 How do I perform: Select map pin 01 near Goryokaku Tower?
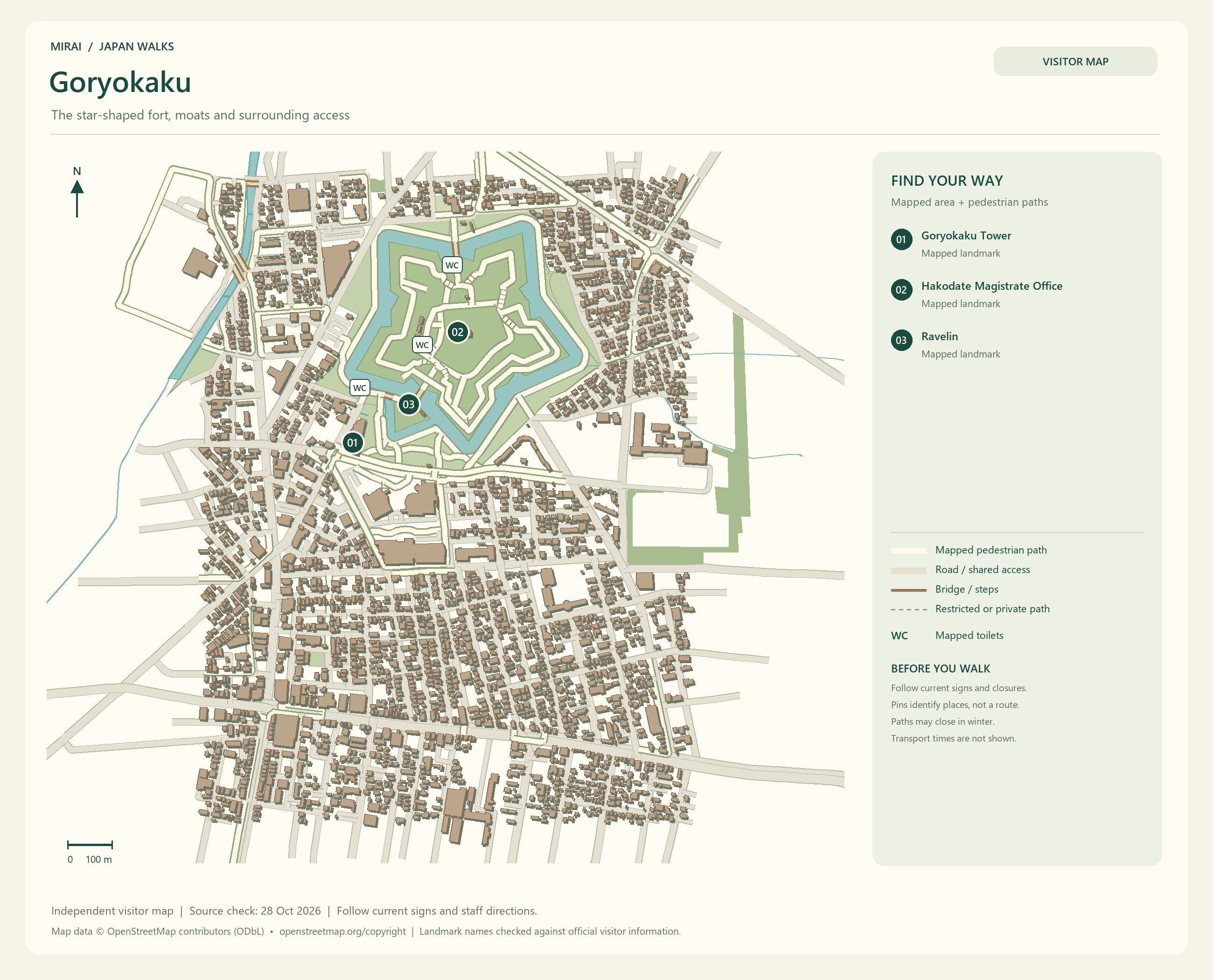point(352,442)
